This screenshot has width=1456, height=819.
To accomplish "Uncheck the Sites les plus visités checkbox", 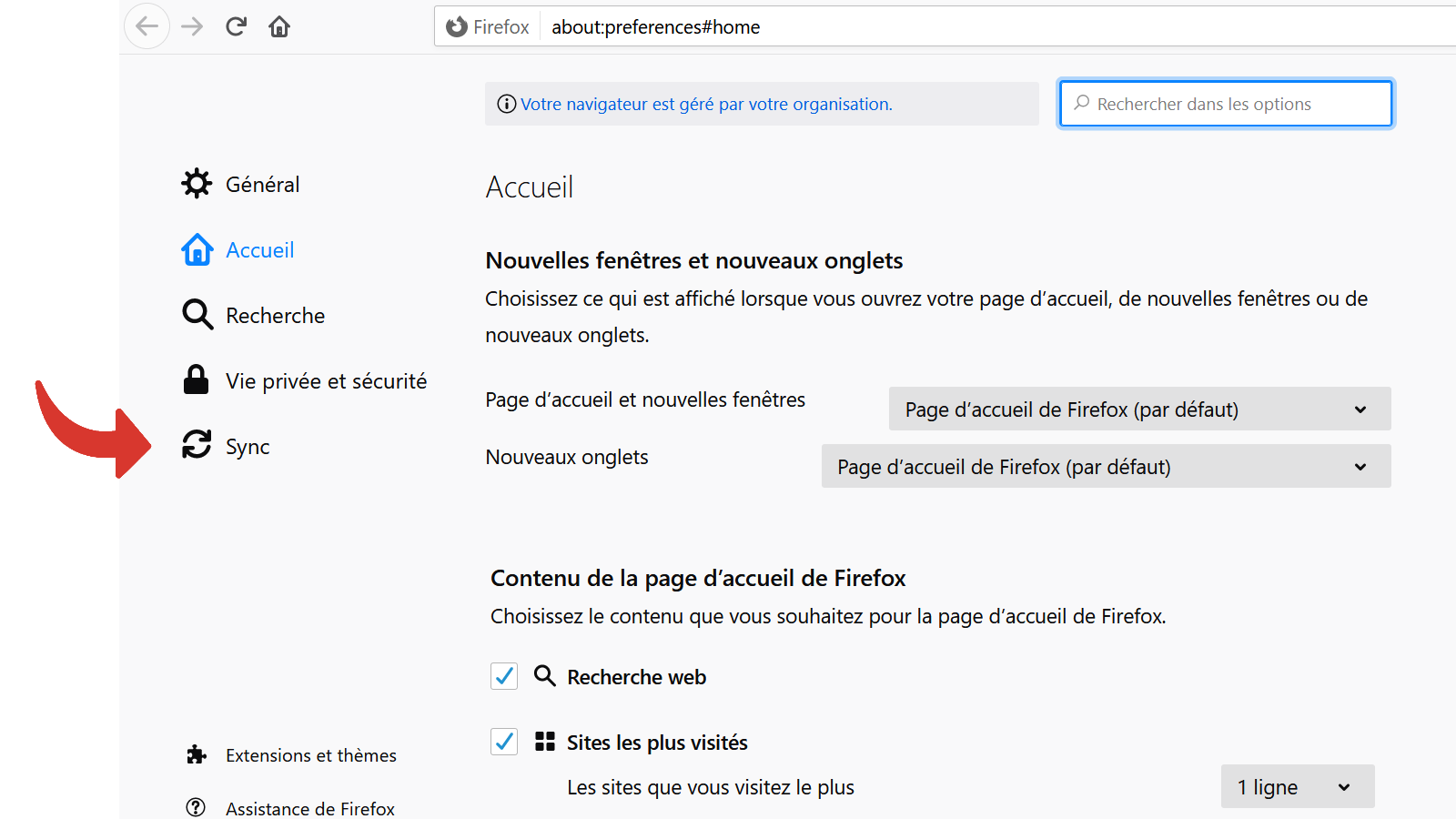I will 504,742.
